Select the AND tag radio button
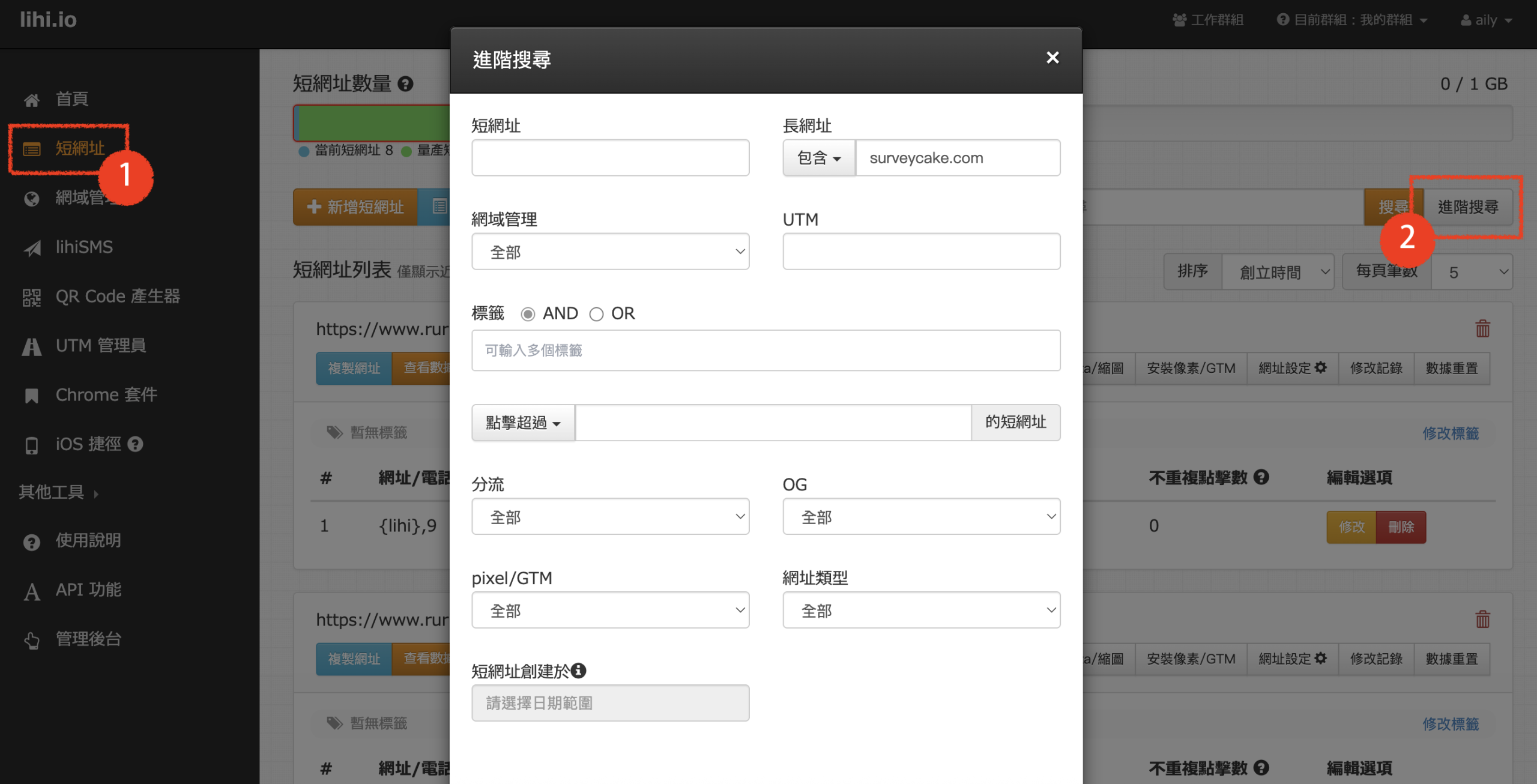The image size is (1537, 784). [x=528, y=314]
